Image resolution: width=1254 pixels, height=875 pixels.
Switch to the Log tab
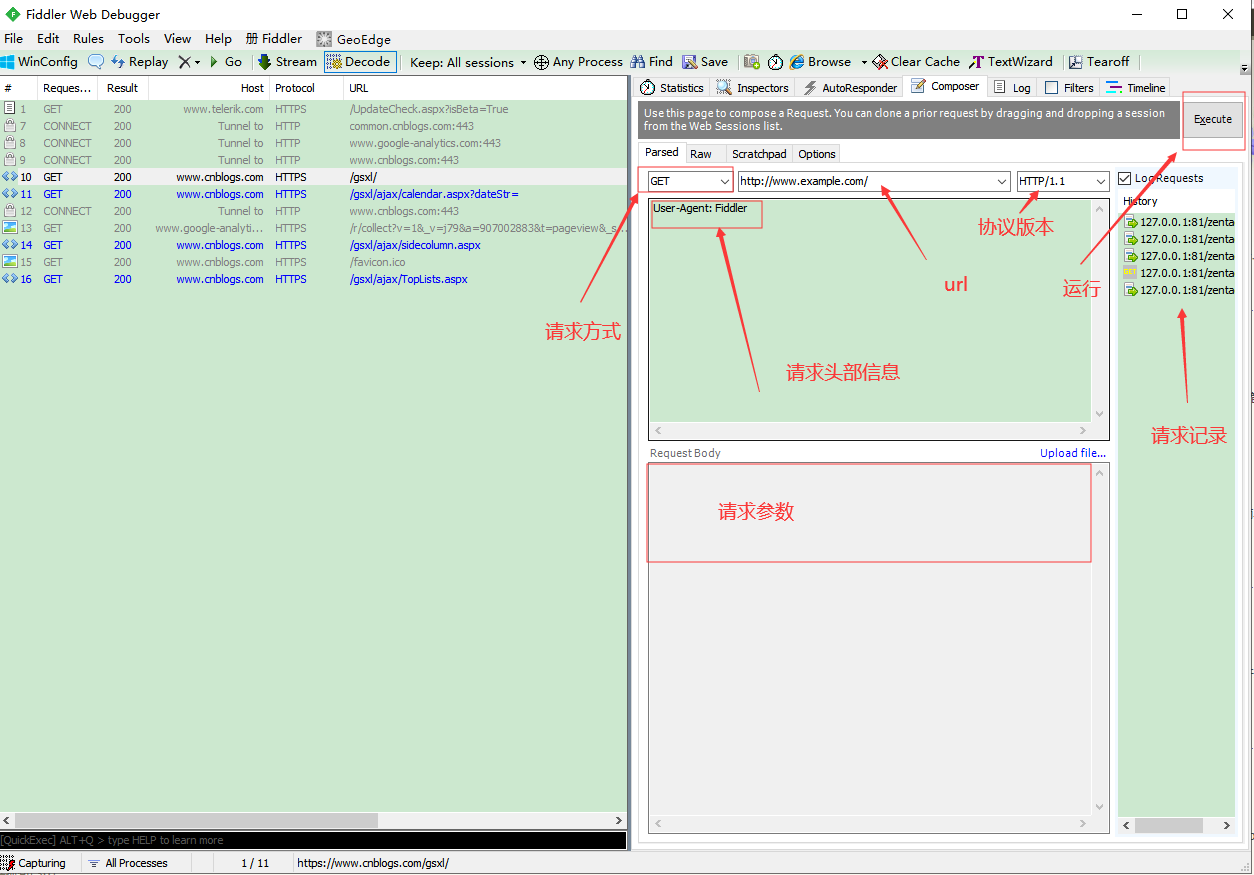tap(1012, 88)
